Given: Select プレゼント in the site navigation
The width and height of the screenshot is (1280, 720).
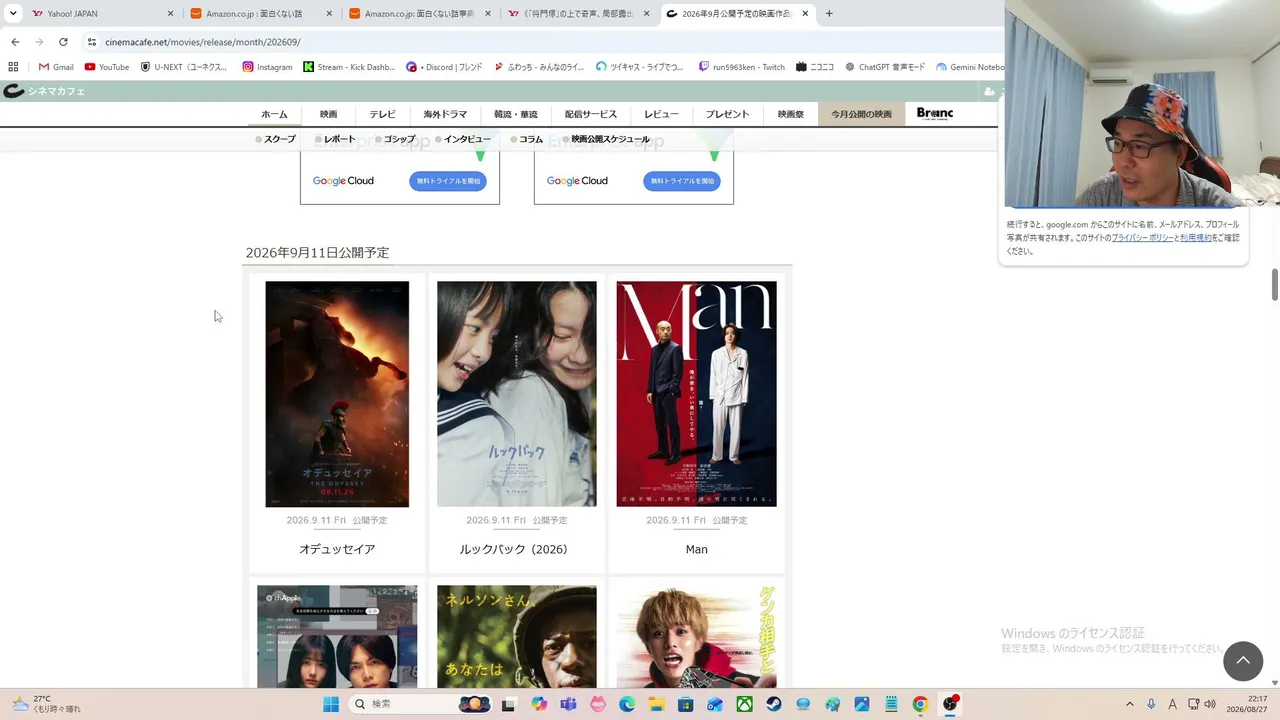Looking at the screenshot, I should coord(727,114).
